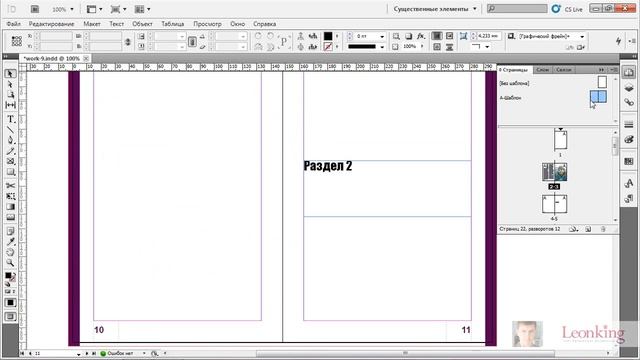Click the CS Live icon

tap(556, 9)
